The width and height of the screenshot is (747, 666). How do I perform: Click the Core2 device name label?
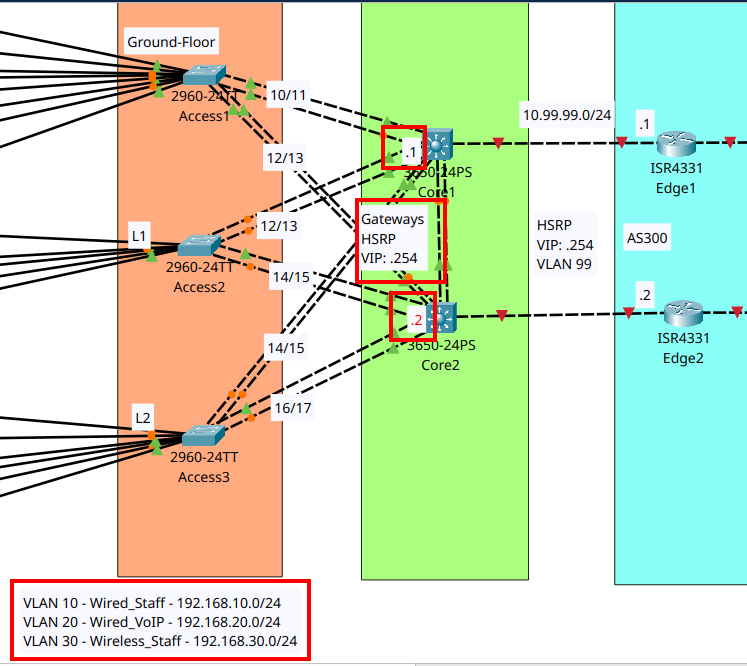(x=440, y=365)
